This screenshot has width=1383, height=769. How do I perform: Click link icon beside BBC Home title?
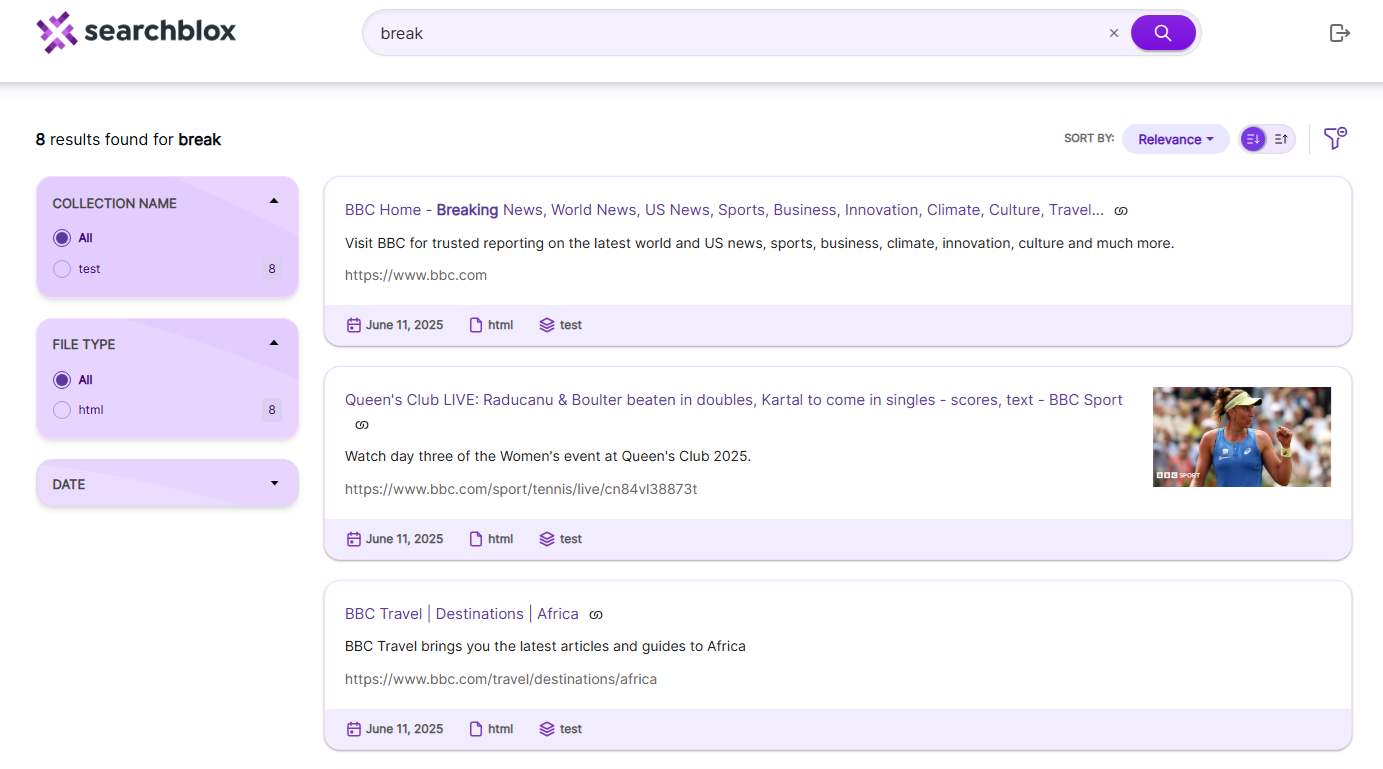[x=1121, y=211]
